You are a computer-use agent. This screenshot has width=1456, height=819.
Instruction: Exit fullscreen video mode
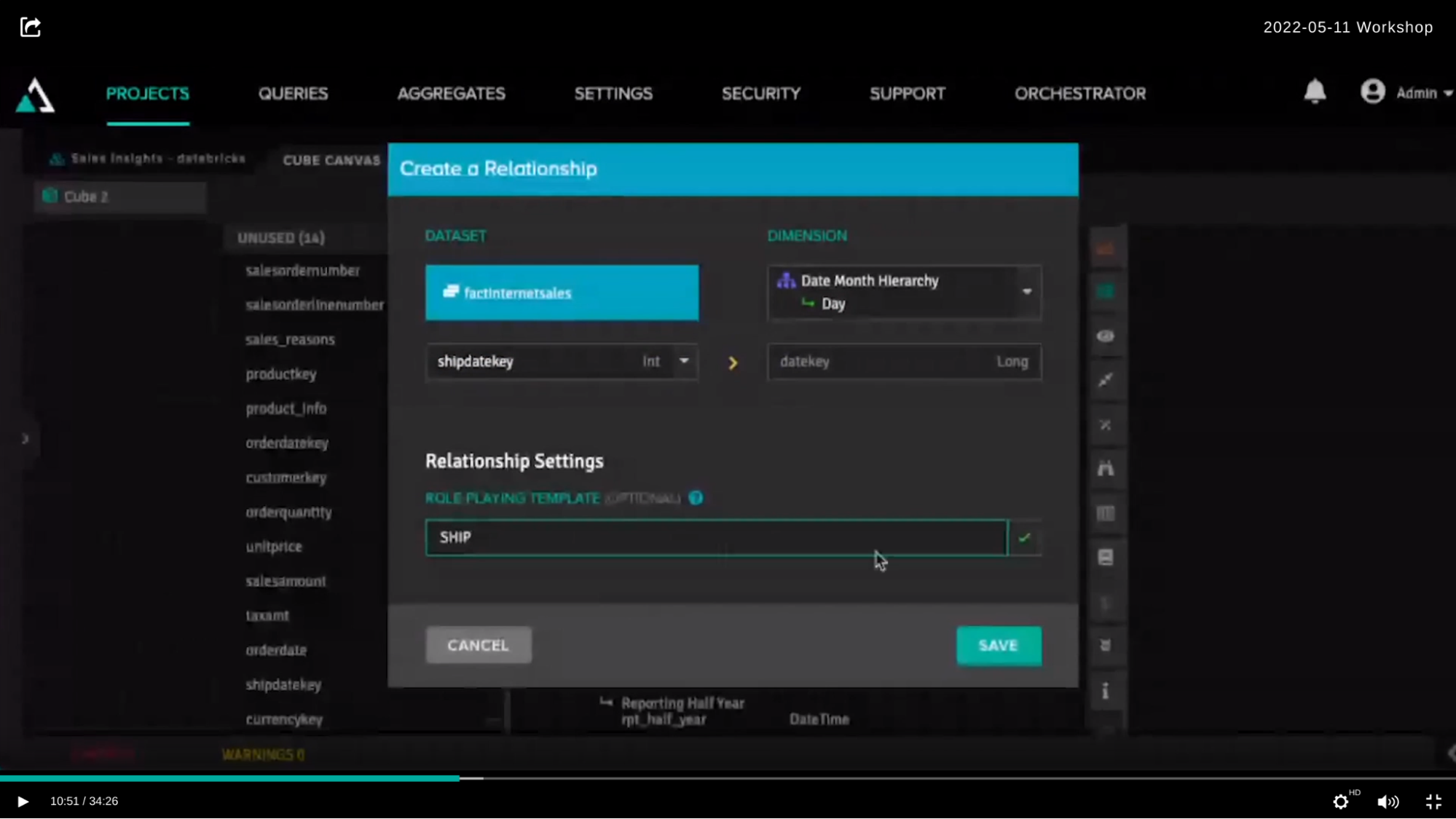pyautogui.click(x=1433, y=802)
